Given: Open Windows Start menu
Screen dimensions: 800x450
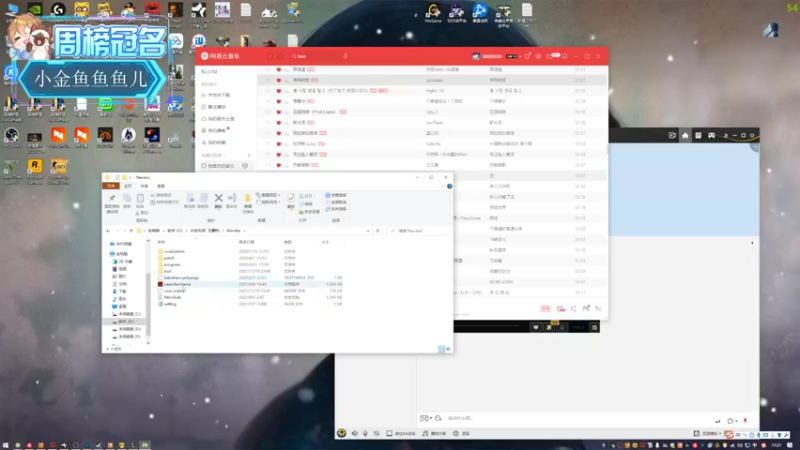Looking at the screenshot, I should click(6, 445).
